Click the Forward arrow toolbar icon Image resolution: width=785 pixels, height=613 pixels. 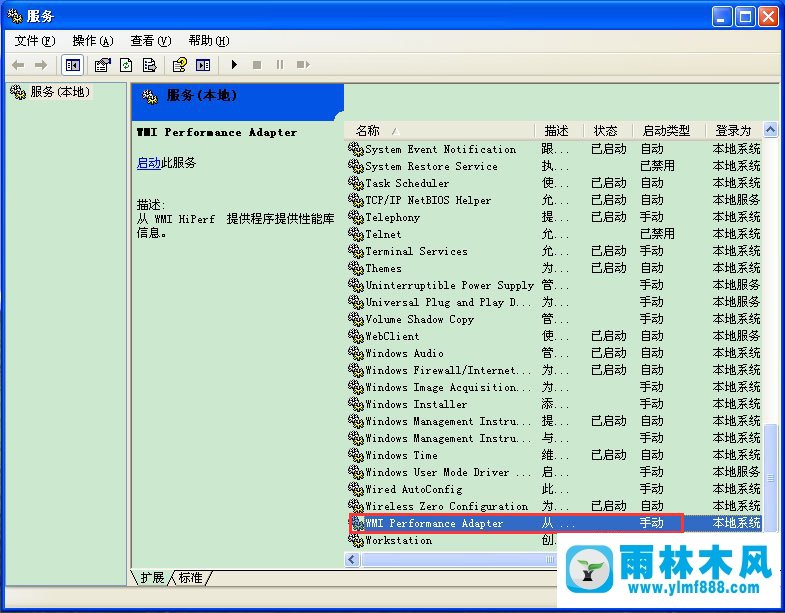[x=41, y=65]
